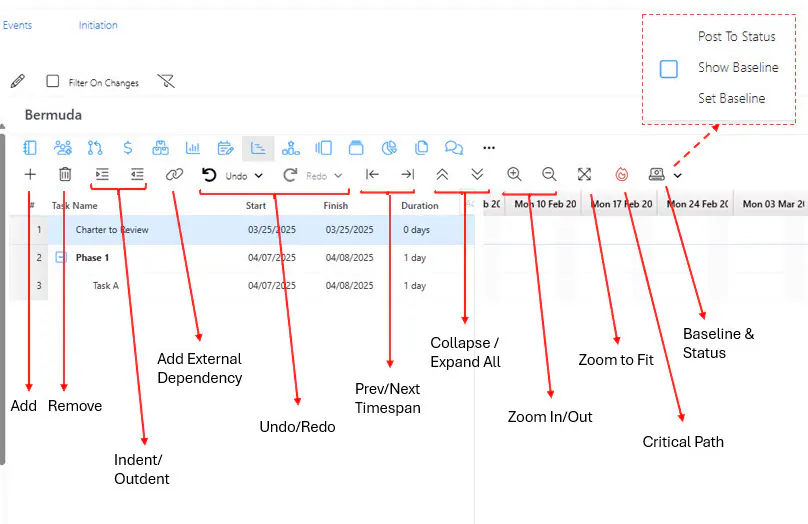Open the notebook details icon
This screenshot has height=524, width=808.
coord(30,148)
